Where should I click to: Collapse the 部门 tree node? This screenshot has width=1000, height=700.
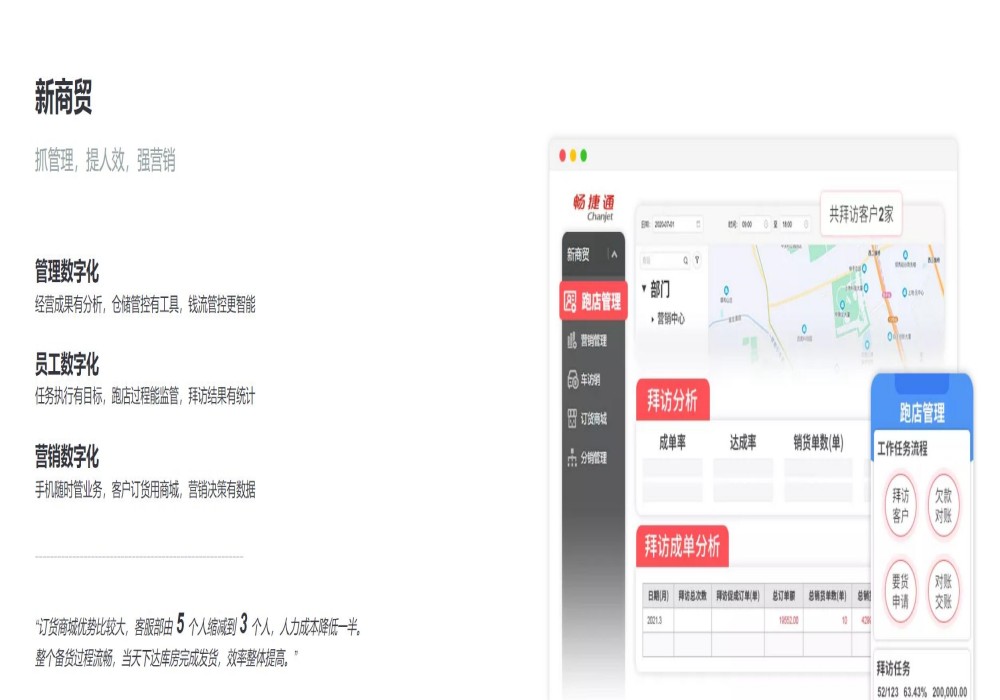(644, 289)
